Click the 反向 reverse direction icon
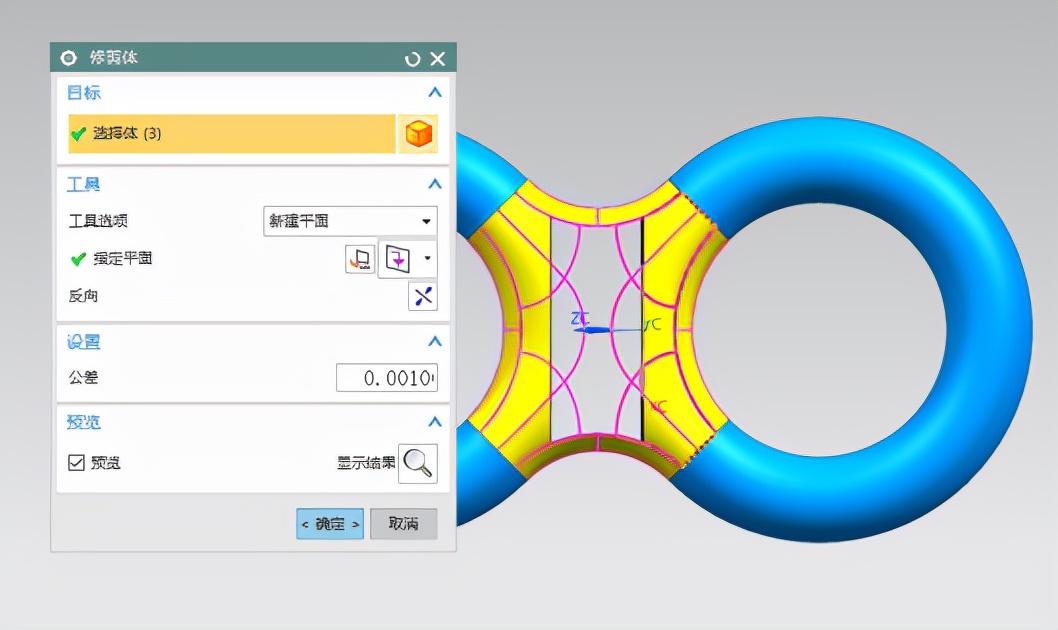The width and height of the screenshot is (1058, 630). [x=423, y=297]
